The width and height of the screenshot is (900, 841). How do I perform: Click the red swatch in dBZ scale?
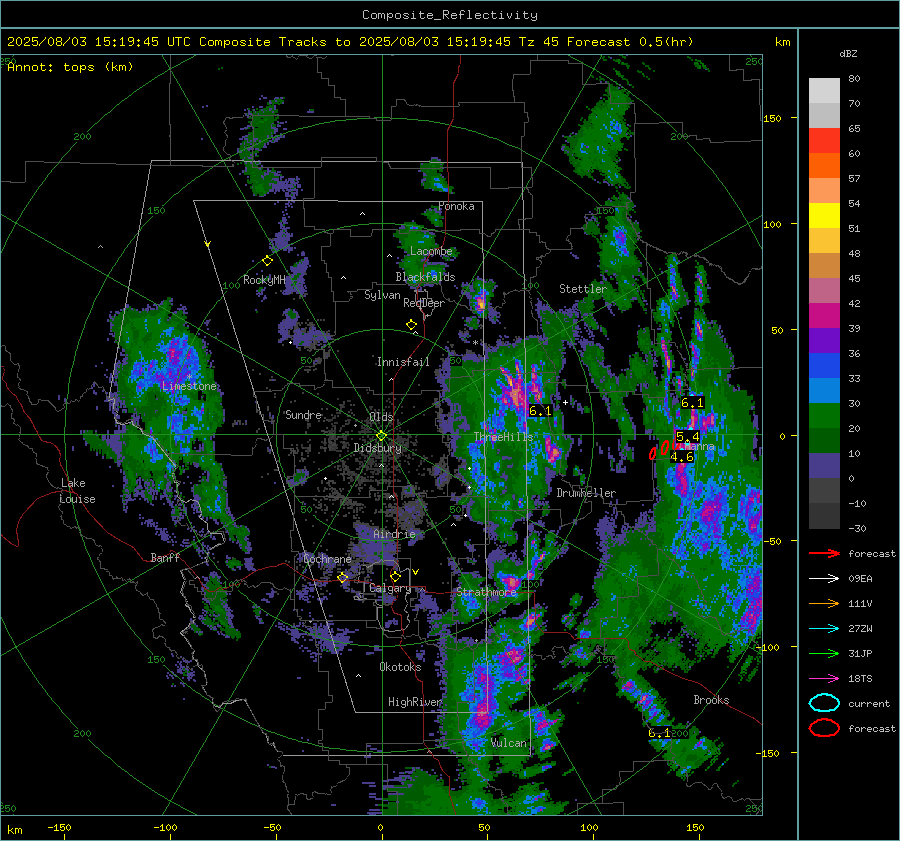[x=824, y=141]
